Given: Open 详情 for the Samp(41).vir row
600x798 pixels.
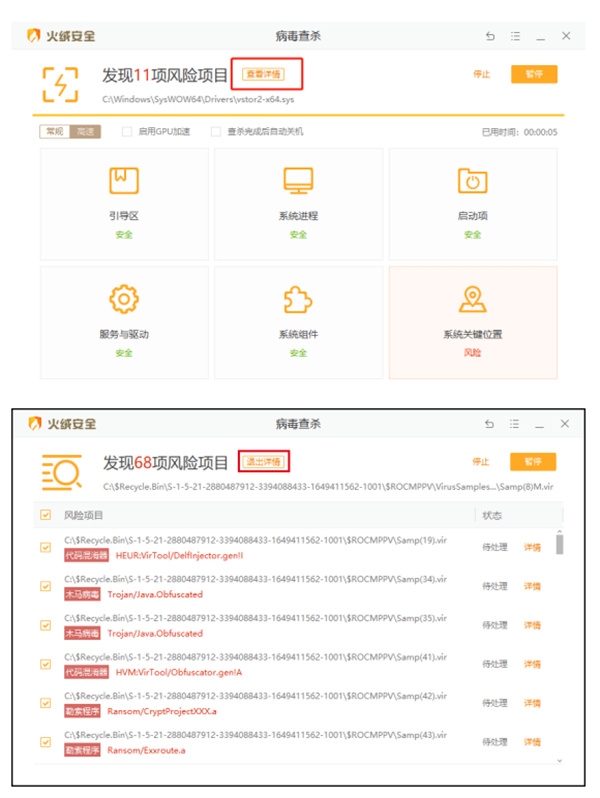Looking at the screenshot, I should coord(532,664).
